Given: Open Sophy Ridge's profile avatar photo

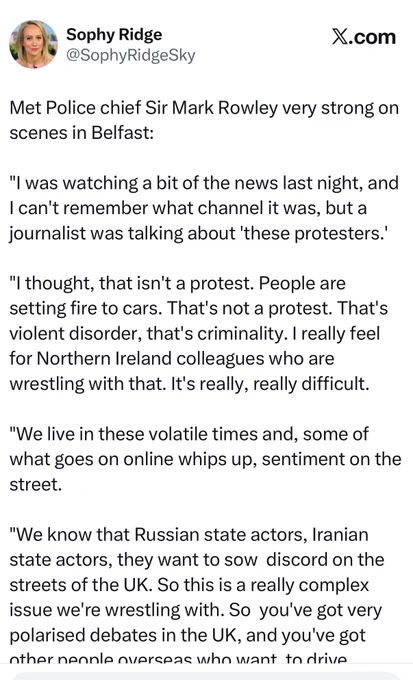Looking at the screenshot, I should pyautogui.click(x=33, y=44).
